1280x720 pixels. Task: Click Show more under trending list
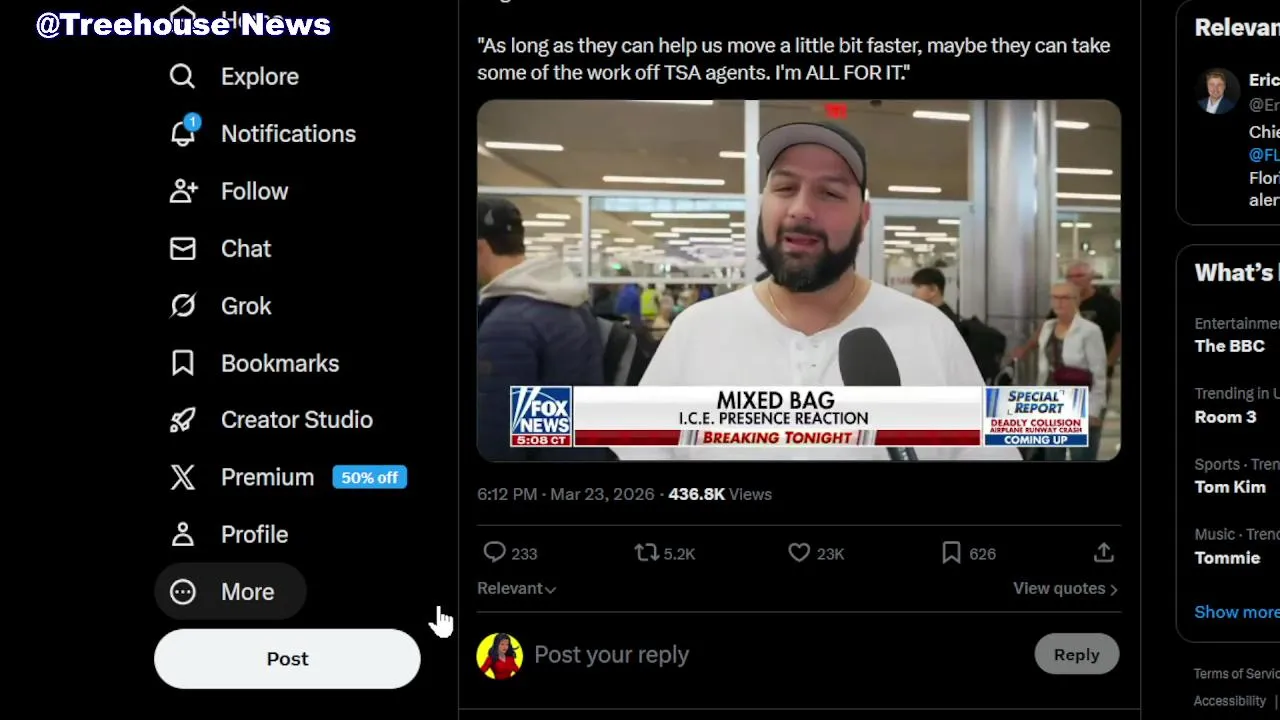point(1236,612)
